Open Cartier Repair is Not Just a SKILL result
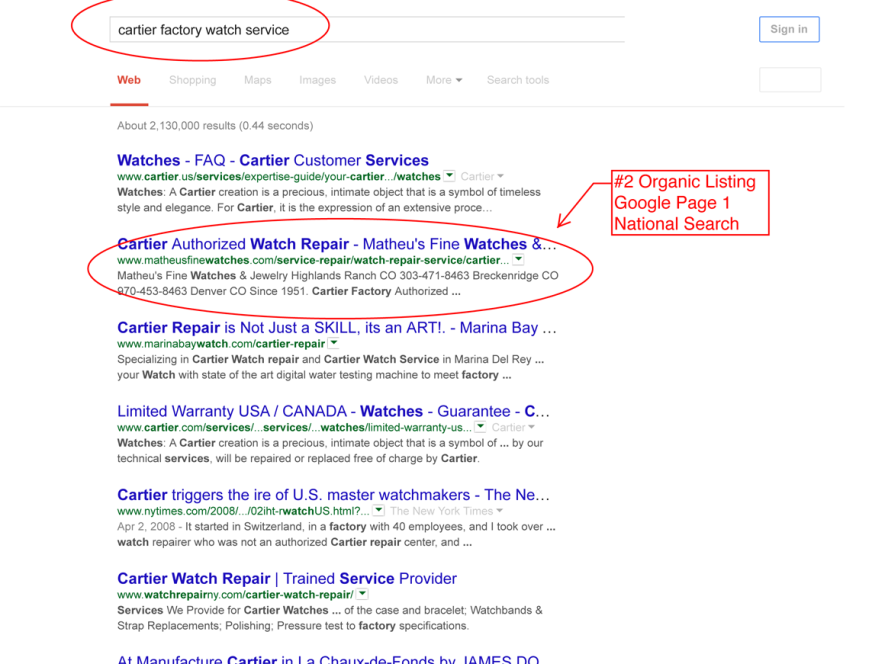The image size is (872, 664). (x=336, y=328)
